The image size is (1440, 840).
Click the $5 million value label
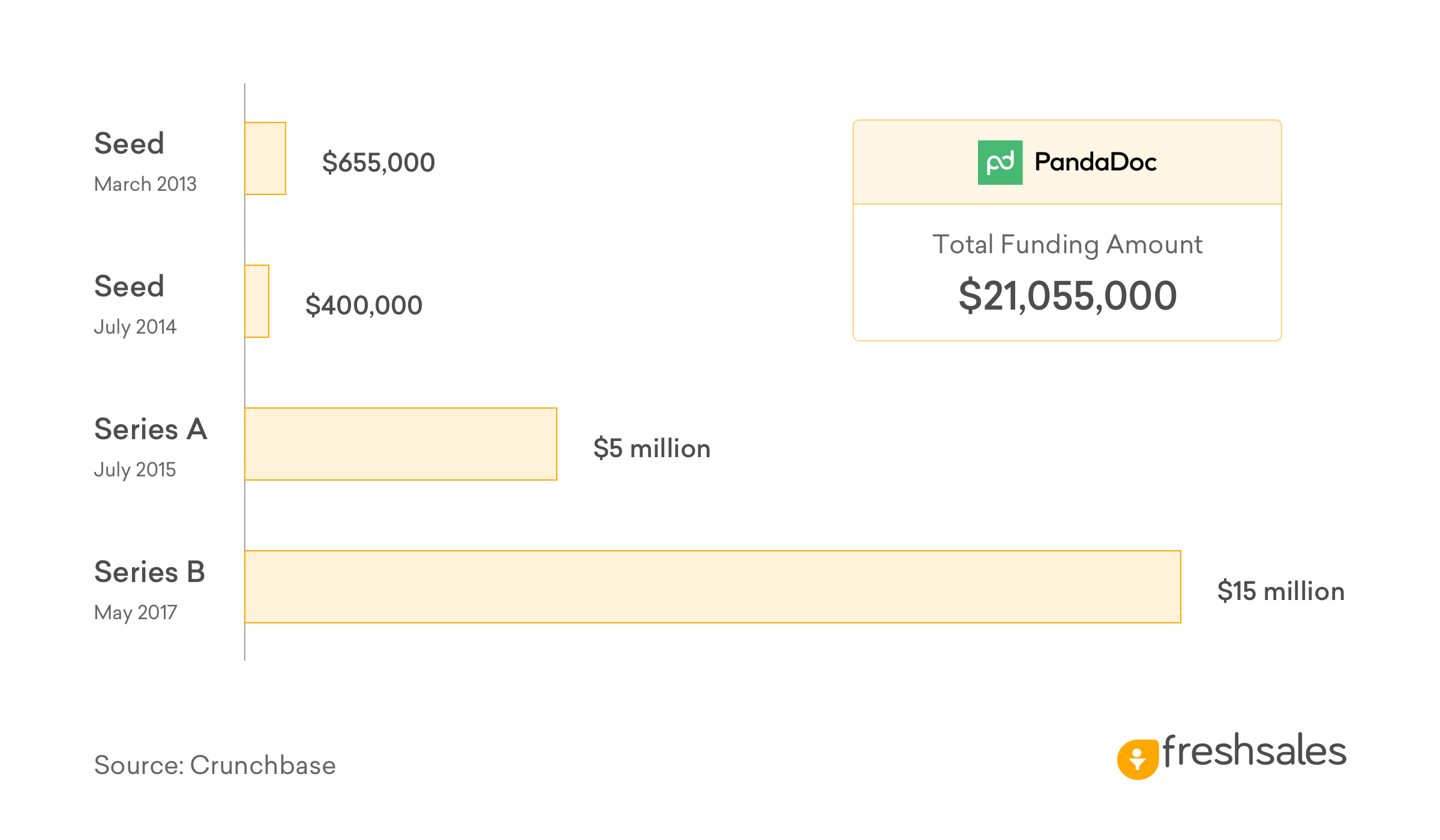pos(652,449)
